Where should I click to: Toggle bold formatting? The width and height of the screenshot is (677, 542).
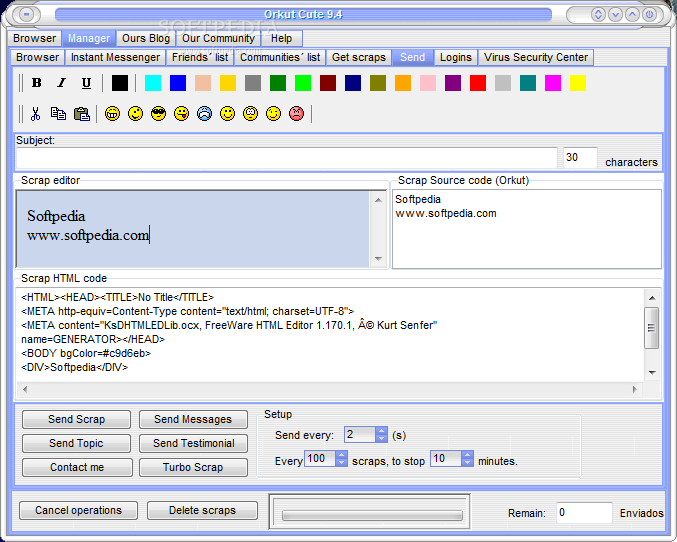tap(37, 83)
